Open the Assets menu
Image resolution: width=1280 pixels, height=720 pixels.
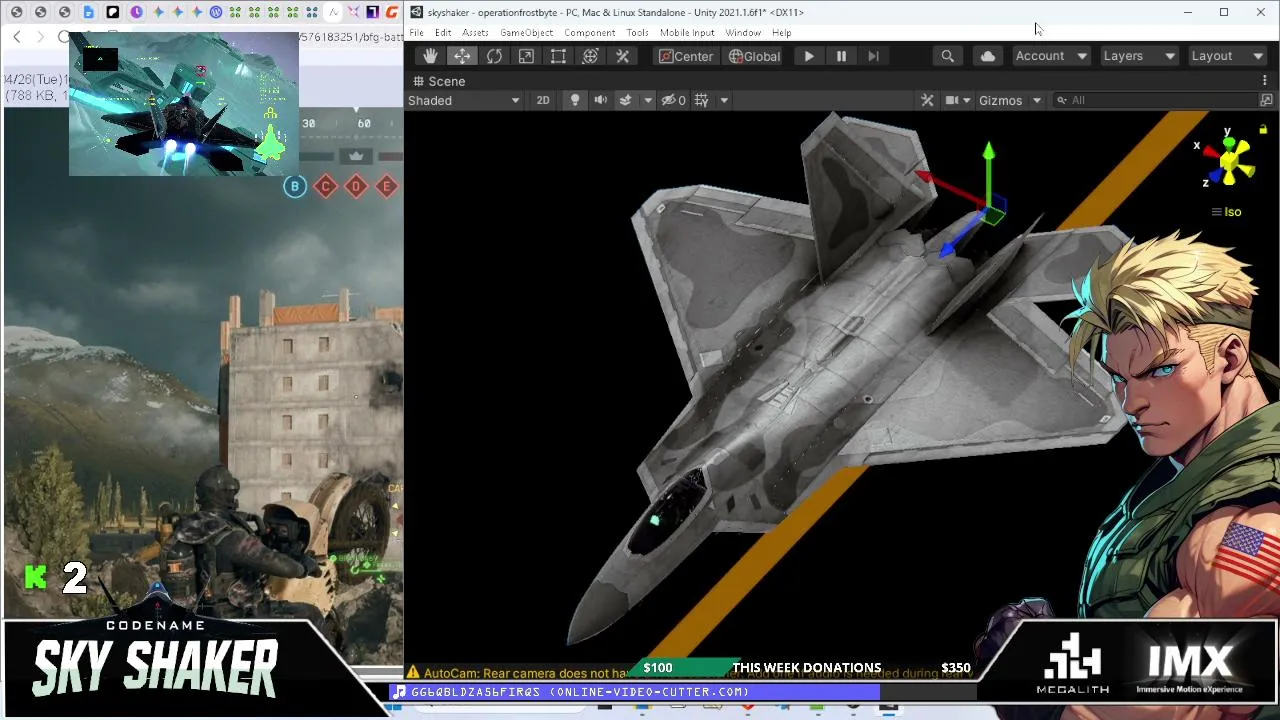pos(475,33)
